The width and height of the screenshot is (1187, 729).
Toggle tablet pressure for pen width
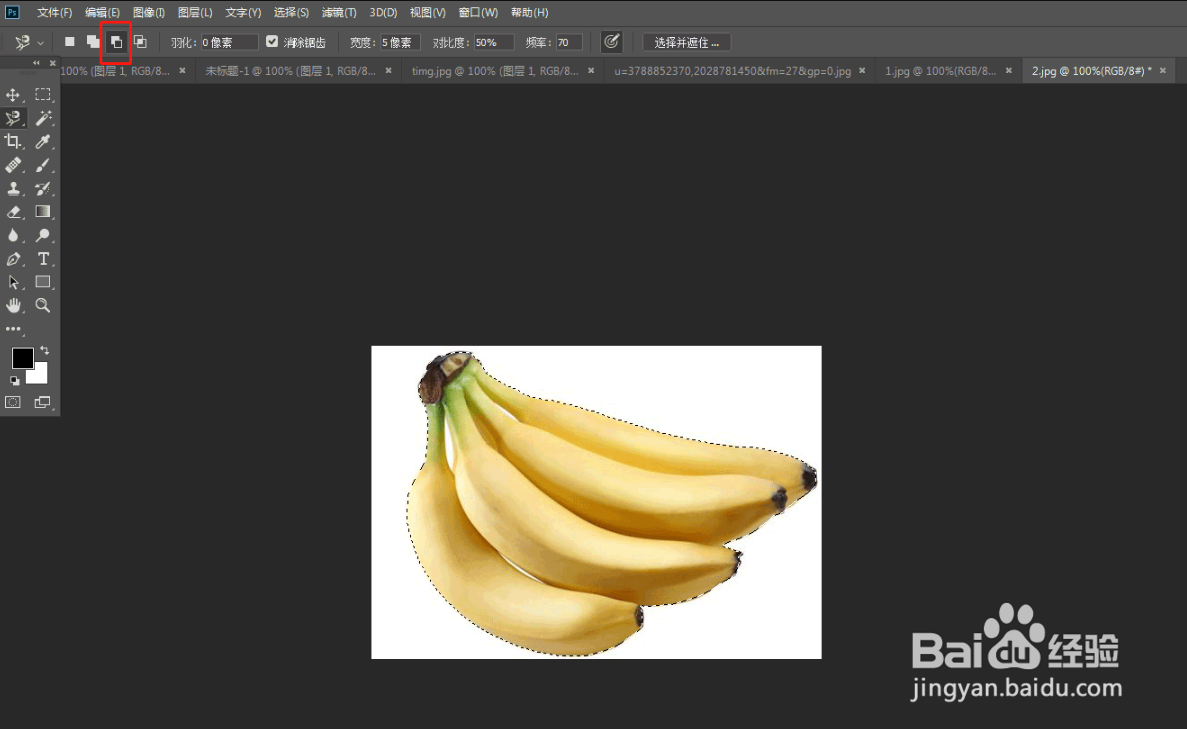point(612,42)
